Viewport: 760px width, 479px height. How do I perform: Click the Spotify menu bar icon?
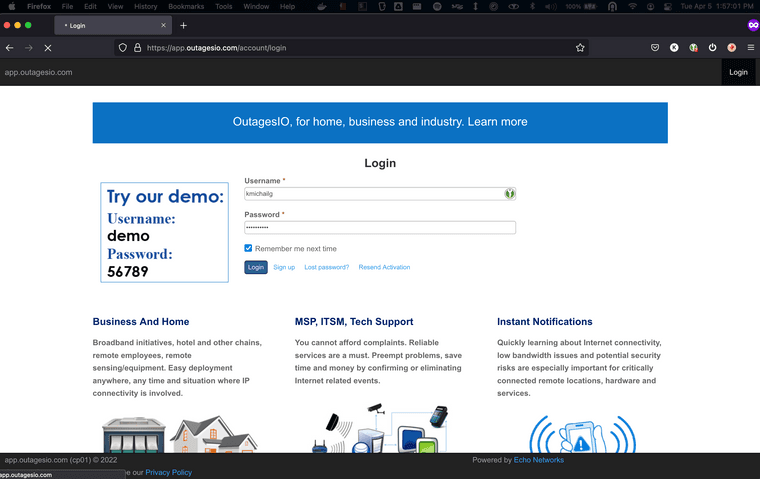[437, 6]
